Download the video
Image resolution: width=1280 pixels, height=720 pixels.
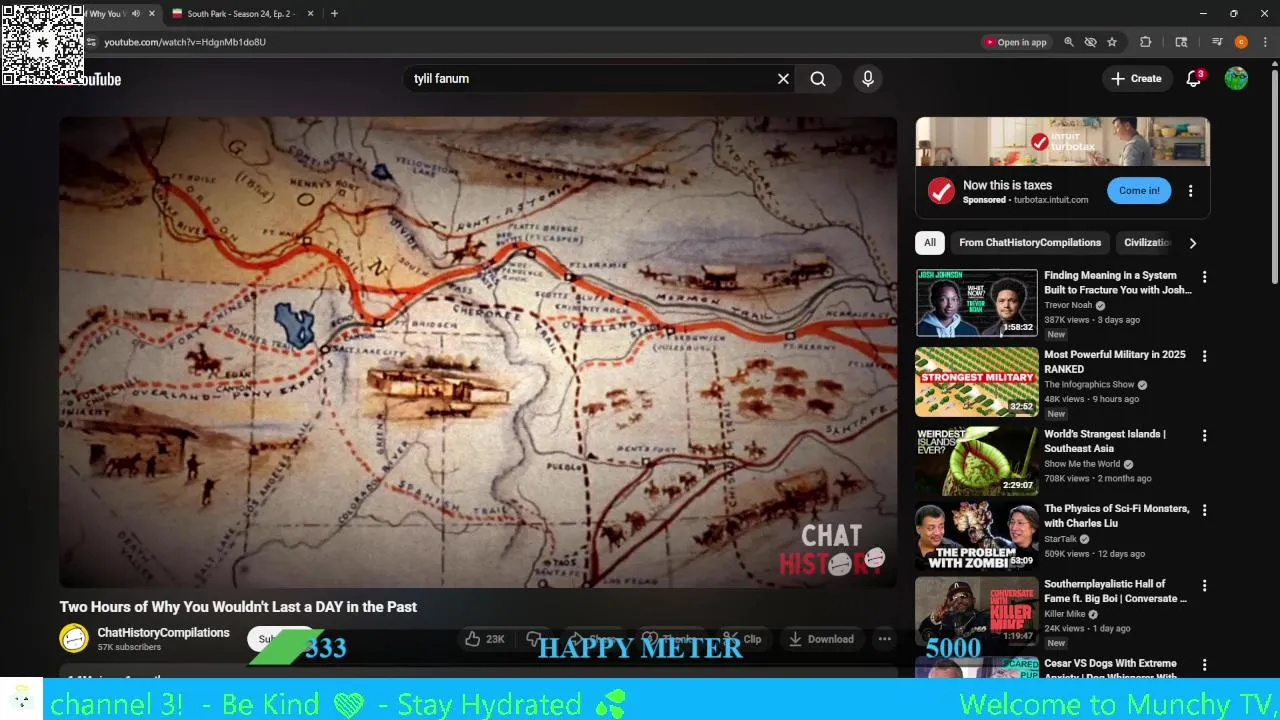tap(821, 639)
